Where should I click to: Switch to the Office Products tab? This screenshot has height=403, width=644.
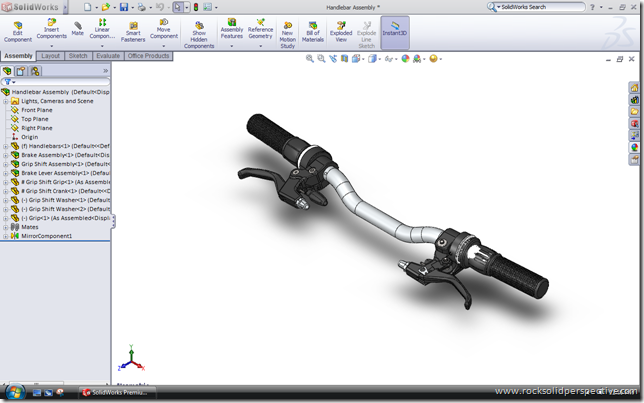[148, 56]
